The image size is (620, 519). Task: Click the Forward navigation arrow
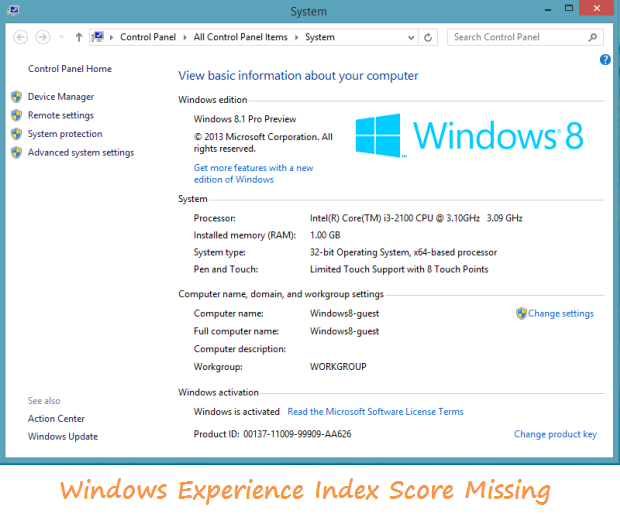43,38
